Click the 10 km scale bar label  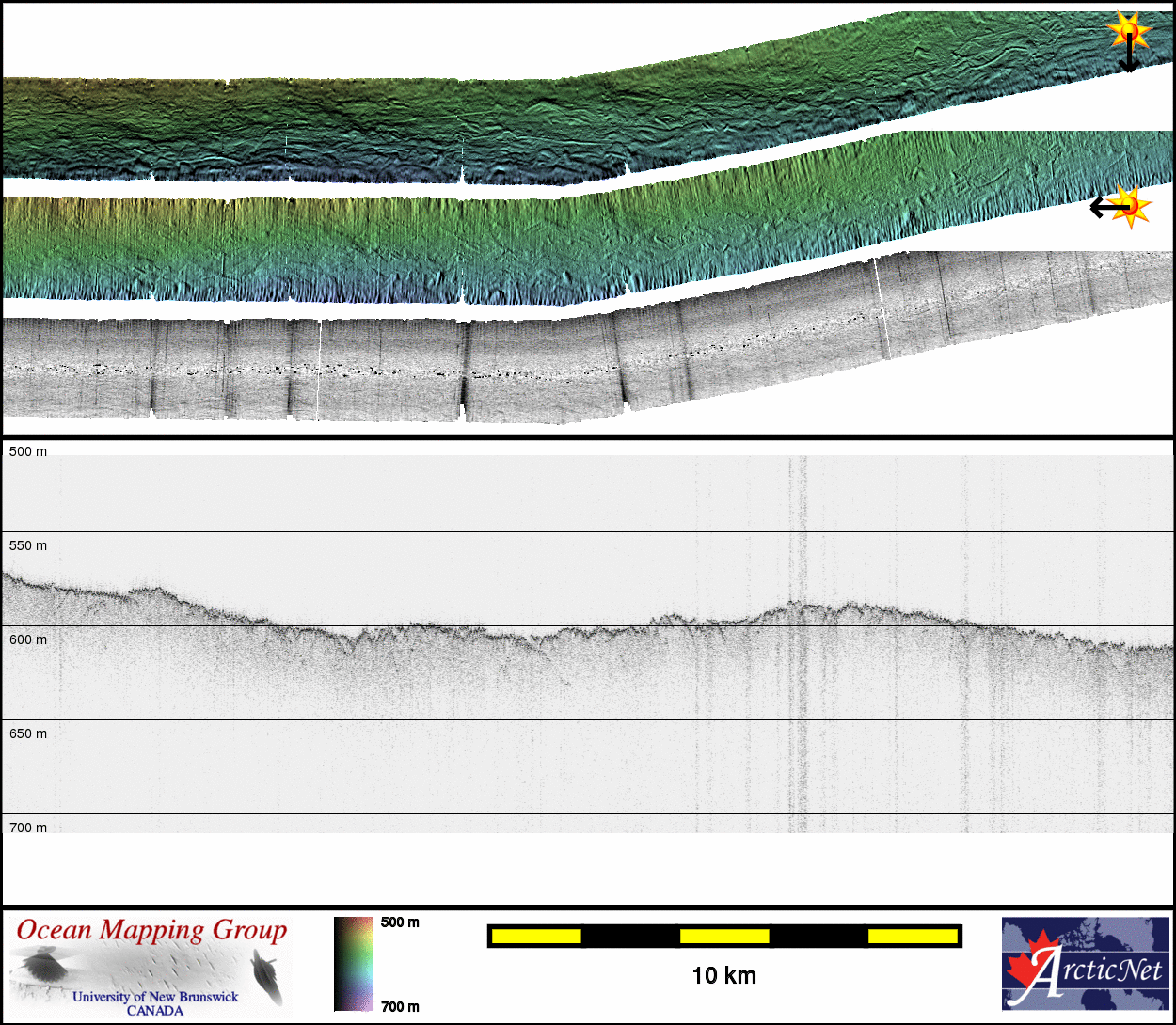click(723, 975)
